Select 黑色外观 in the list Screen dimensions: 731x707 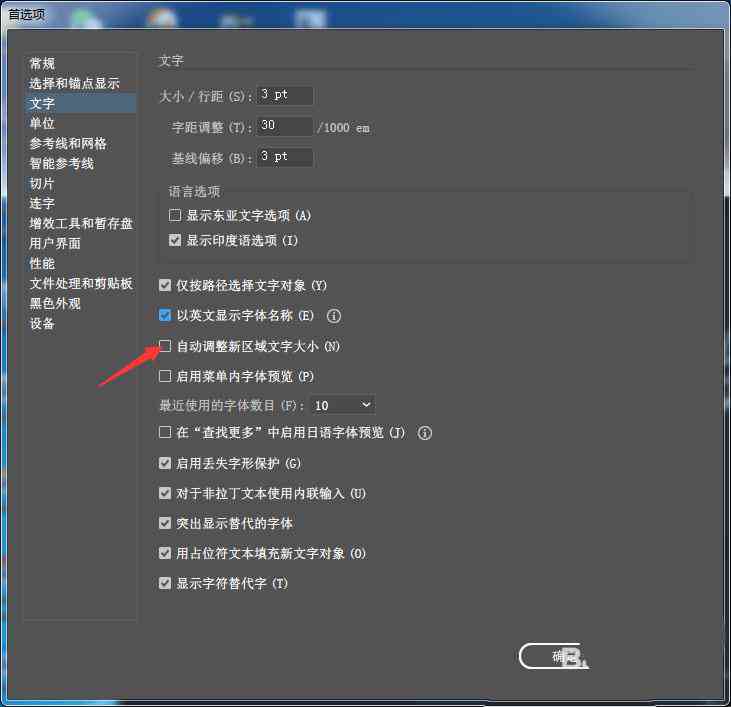55,304
